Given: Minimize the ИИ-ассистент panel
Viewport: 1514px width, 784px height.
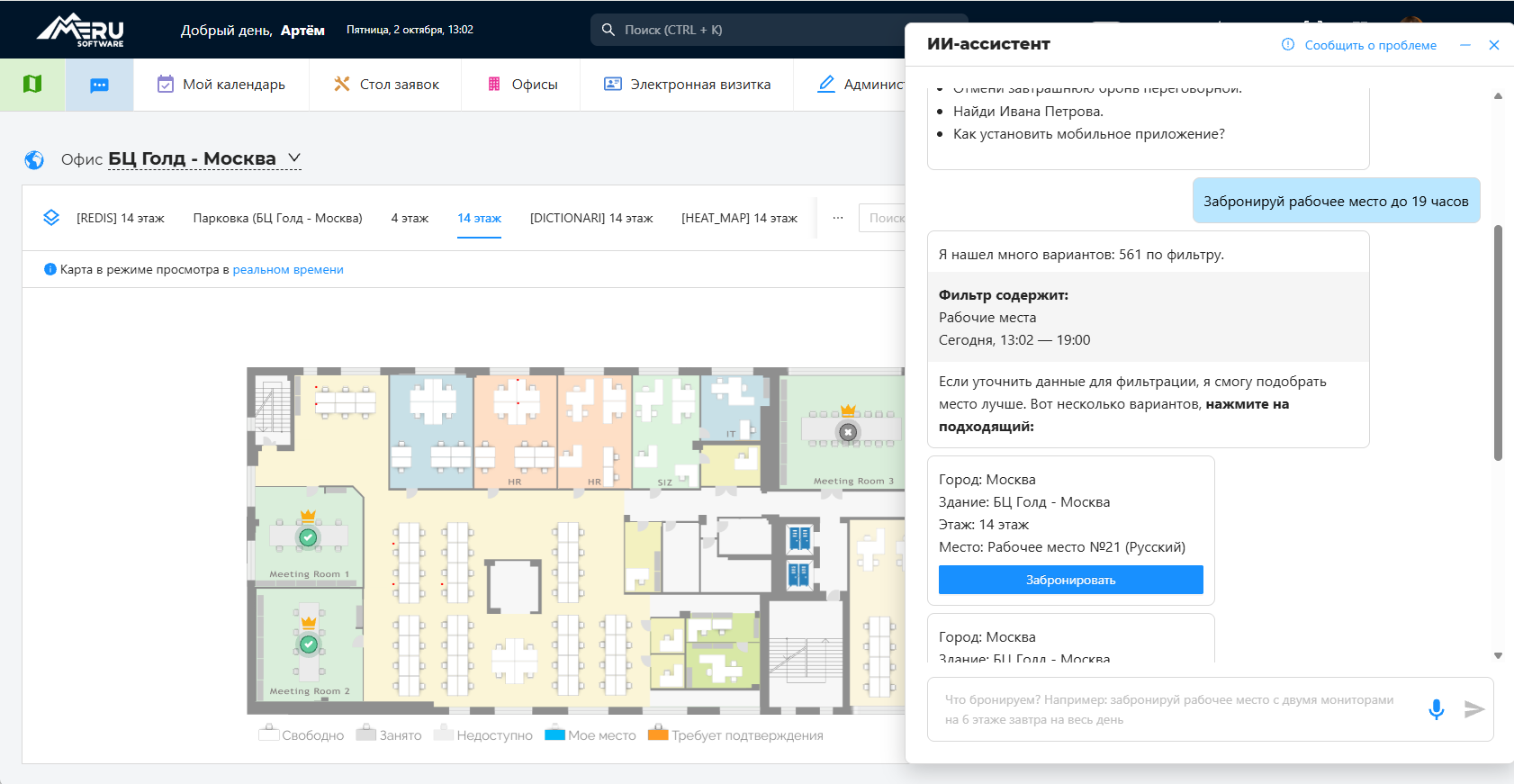Looking at the screenshot, I should [1465, 45].
